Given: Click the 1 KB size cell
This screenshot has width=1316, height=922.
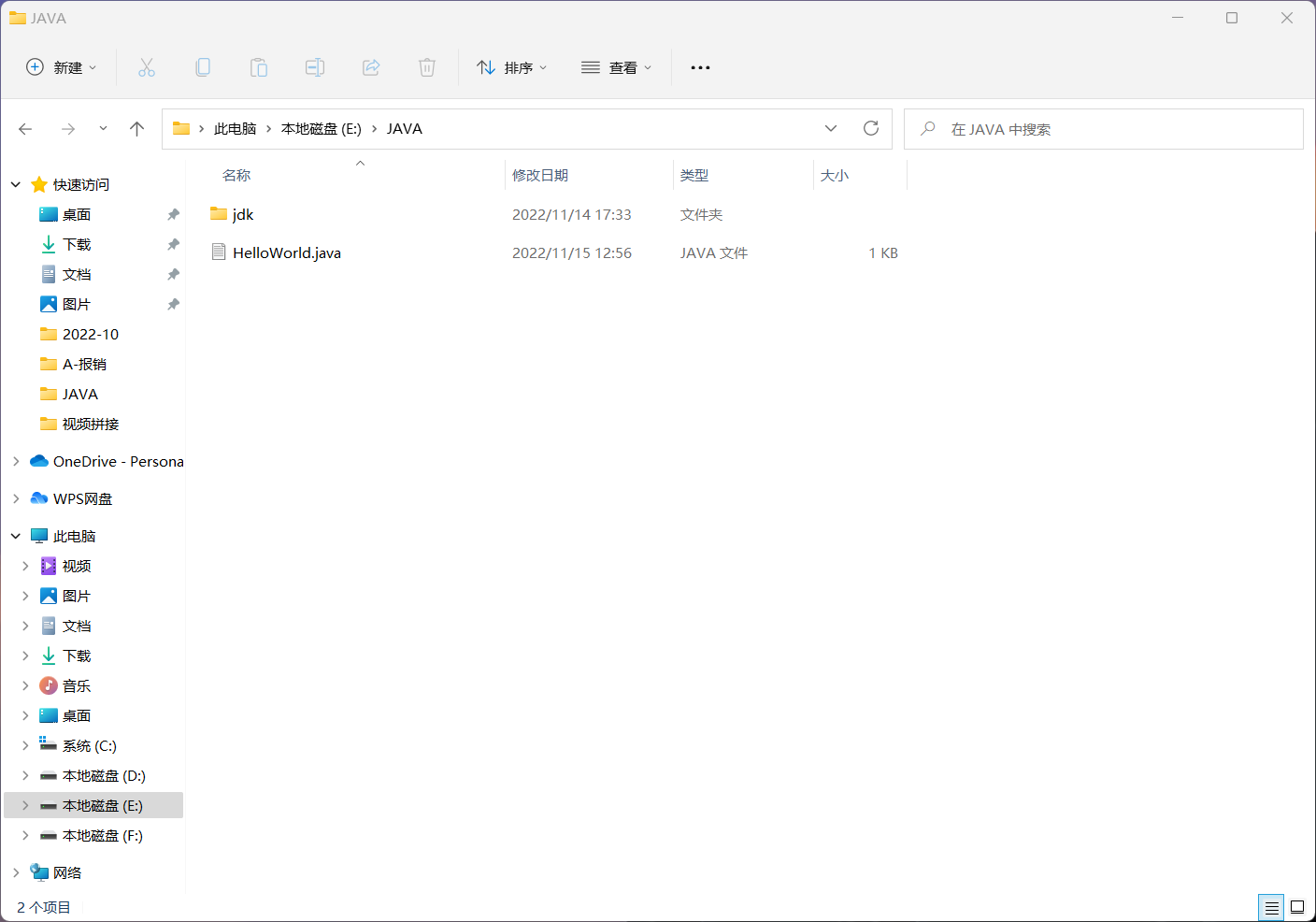Looking at the screenshot, I should point(883,252).
